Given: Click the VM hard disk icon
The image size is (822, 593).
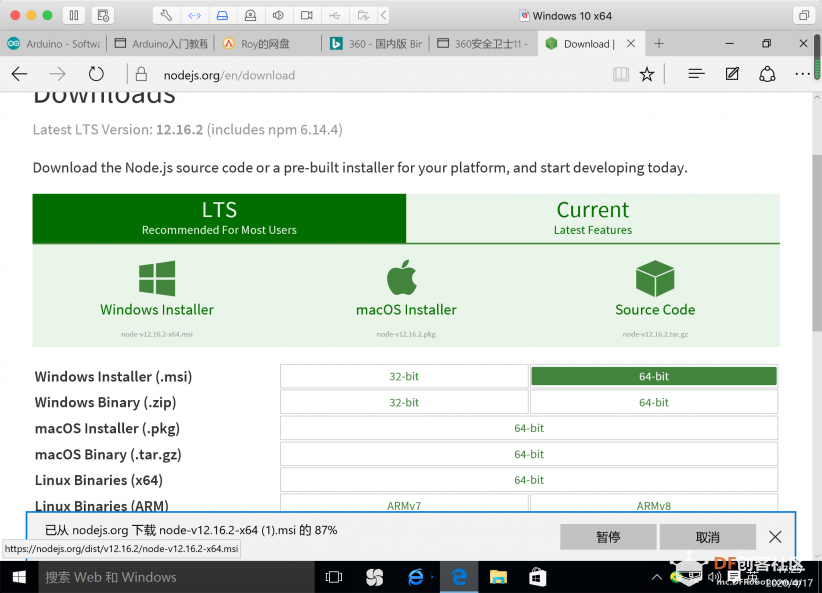Looking at the screenshot, I should coord(222,15).
